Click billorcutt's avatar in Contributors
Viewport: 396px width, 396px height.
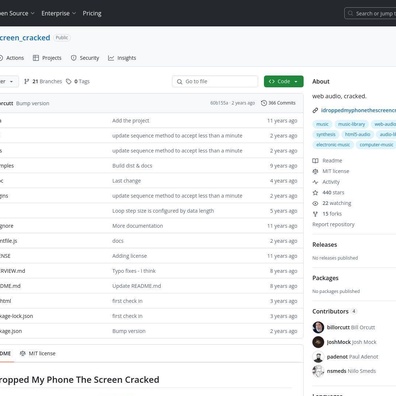tap(318, 327)
